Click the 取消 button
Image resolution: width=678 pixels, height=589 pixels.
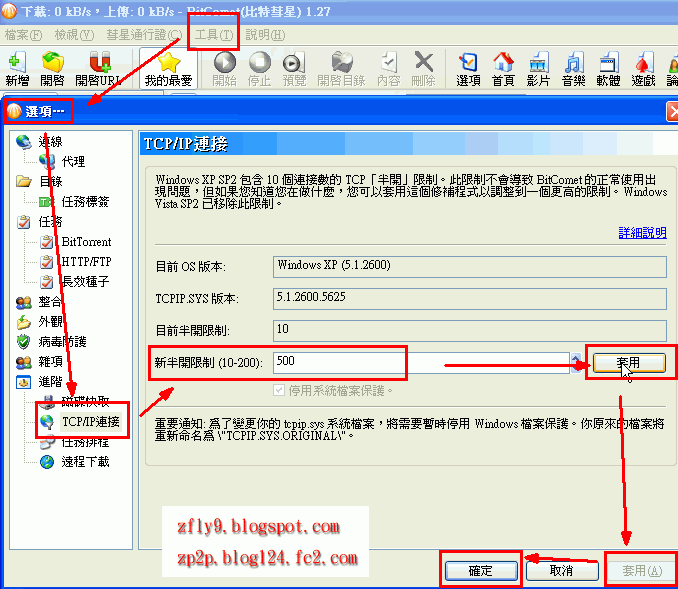(562, 571)
